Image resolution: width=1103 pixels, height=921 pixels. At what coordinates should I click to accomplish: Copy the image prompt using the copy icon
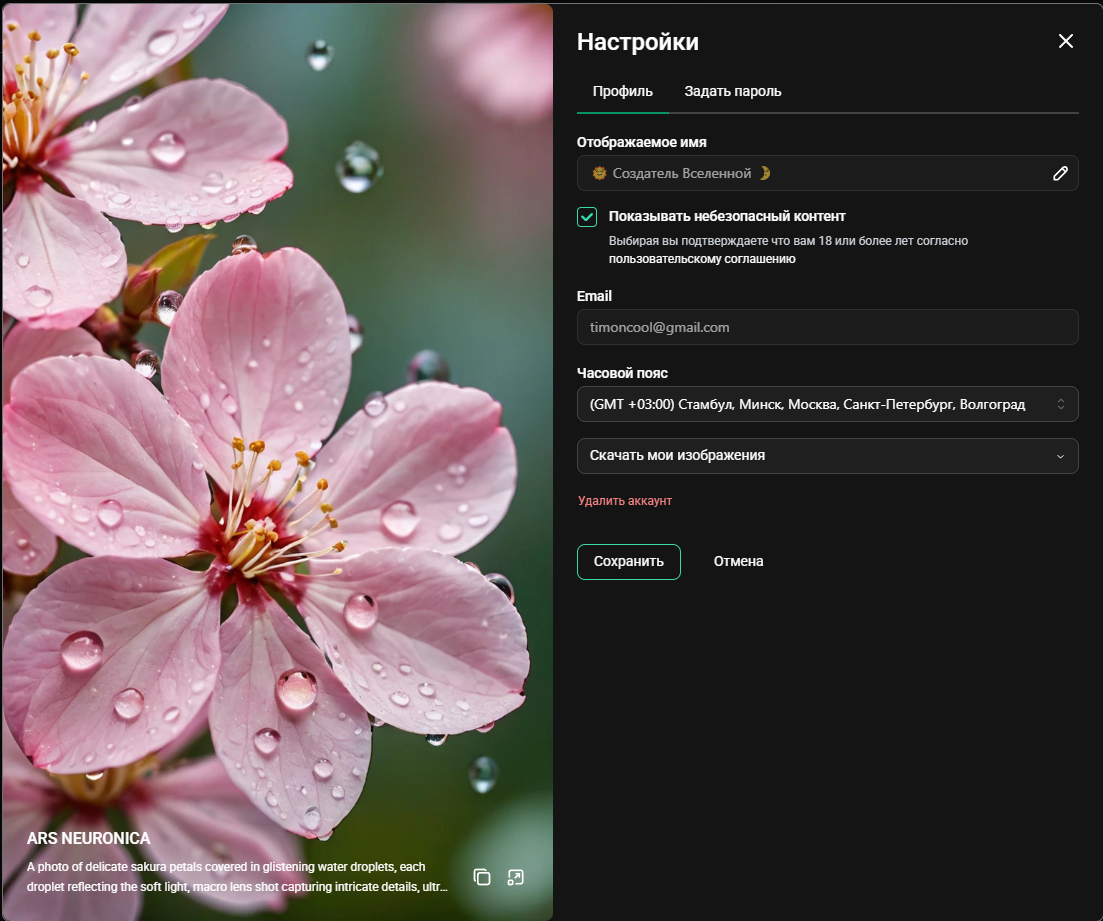pyautogui.click(x=482, y=877)
